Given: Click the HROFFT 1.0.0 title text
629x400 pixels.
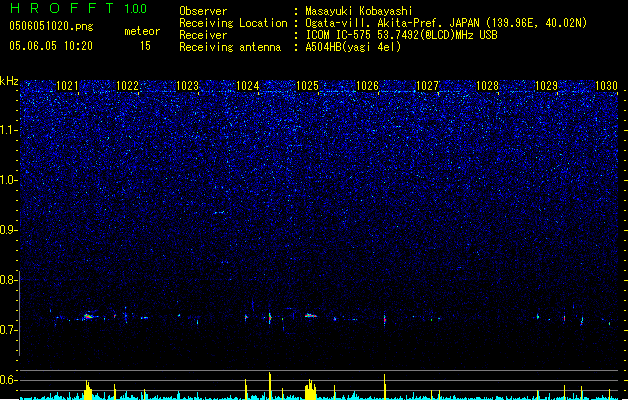Looking at the screenshot, I should coord(79,8).
